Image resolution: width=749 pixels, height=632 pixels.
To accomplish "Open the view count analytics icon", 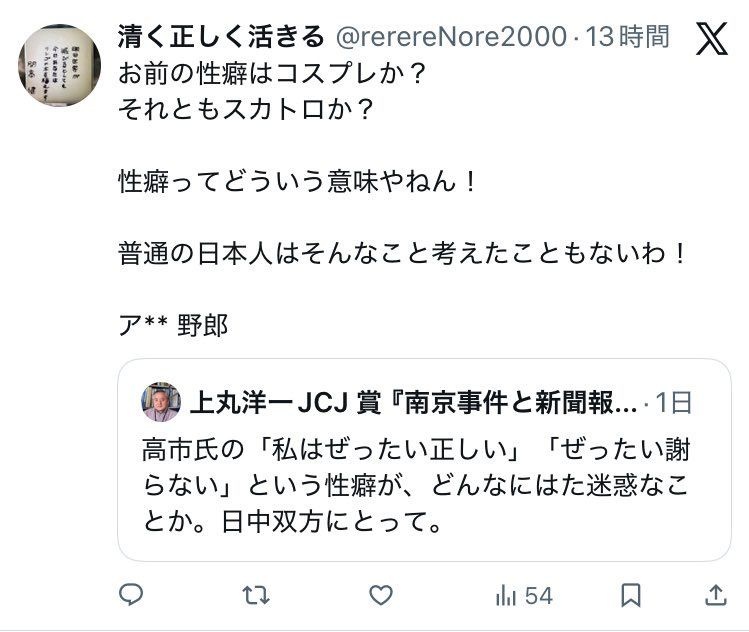I will pos(506,596).
